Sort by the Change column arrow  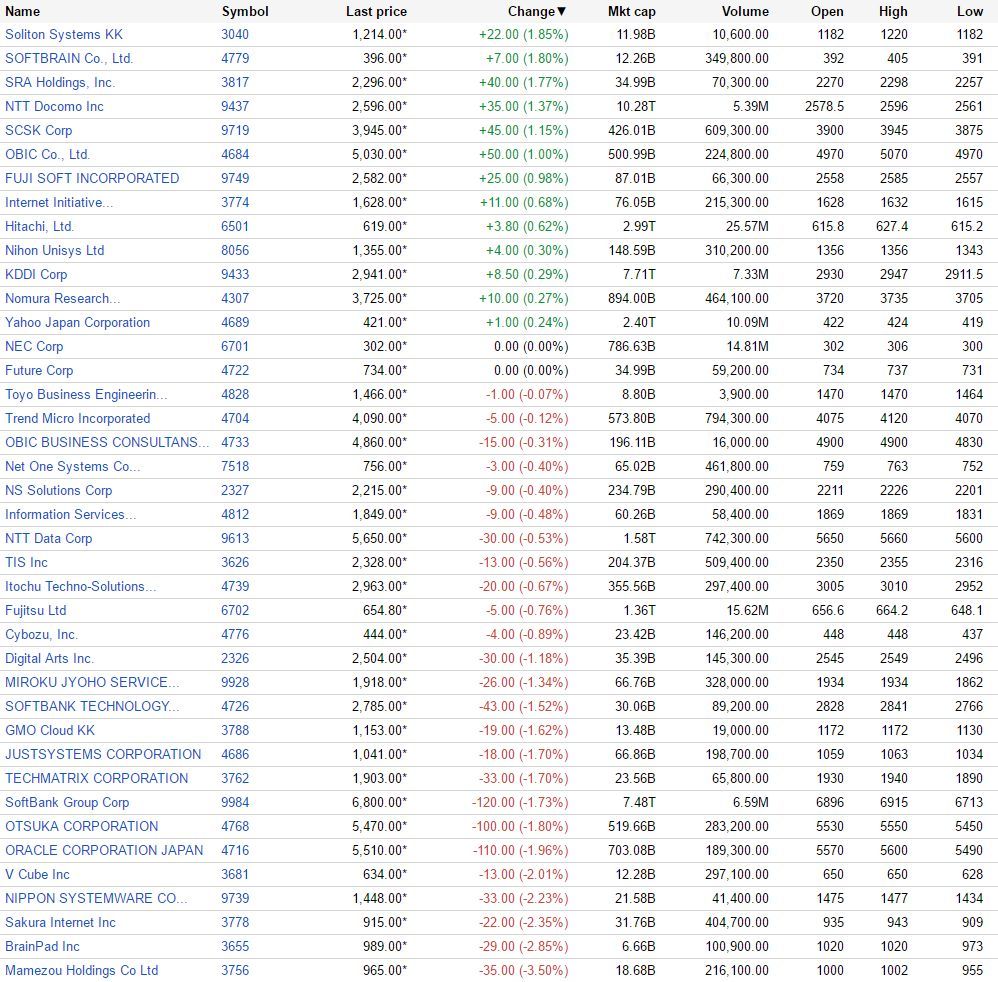click(561, 11)
